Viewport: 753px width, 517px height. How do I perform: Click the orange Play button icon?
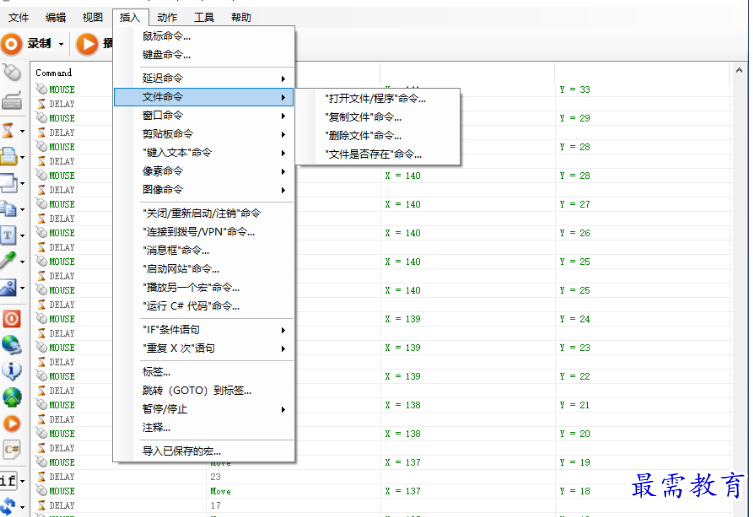[x=87, y=44]
